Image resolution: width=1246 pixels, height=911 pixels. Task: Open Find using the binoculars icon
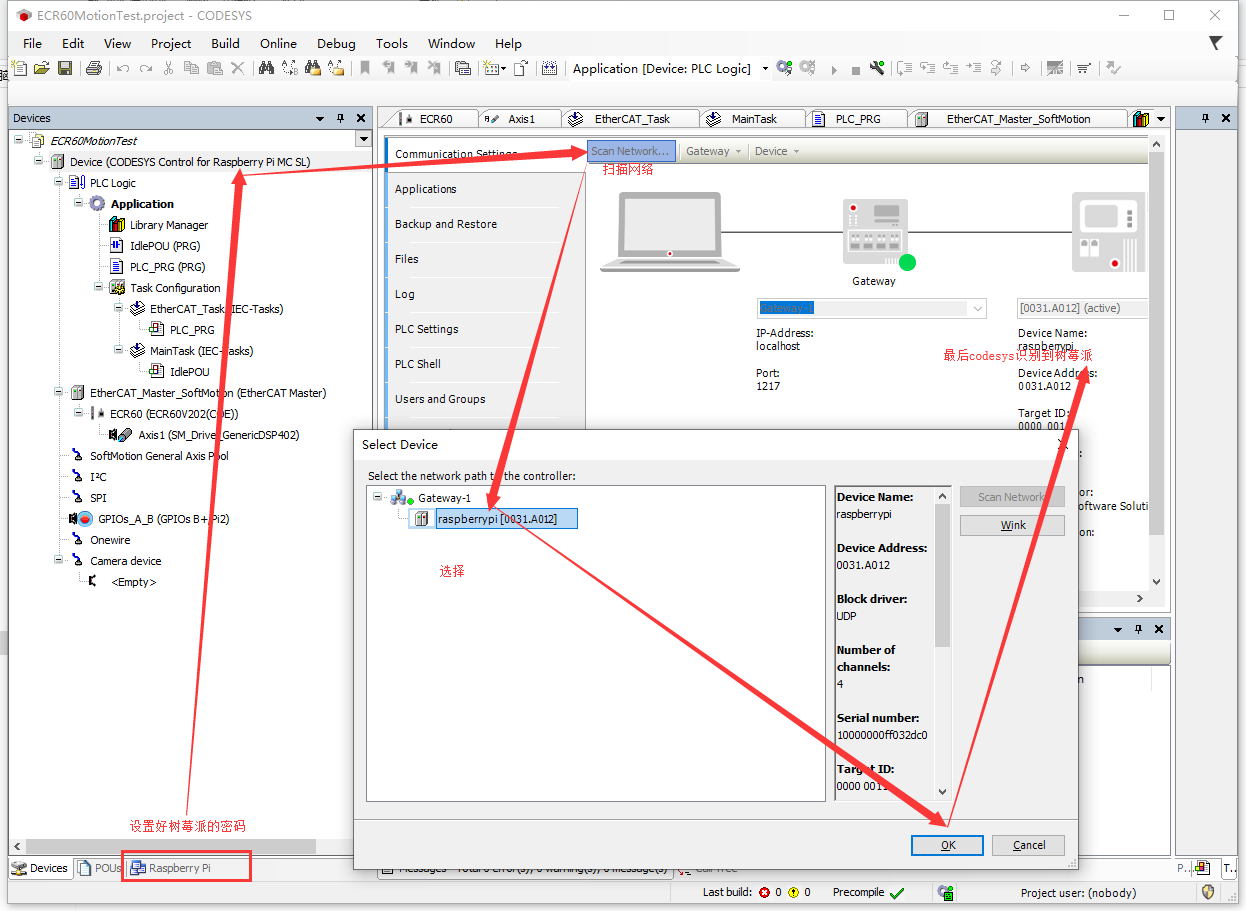point(266,68)
